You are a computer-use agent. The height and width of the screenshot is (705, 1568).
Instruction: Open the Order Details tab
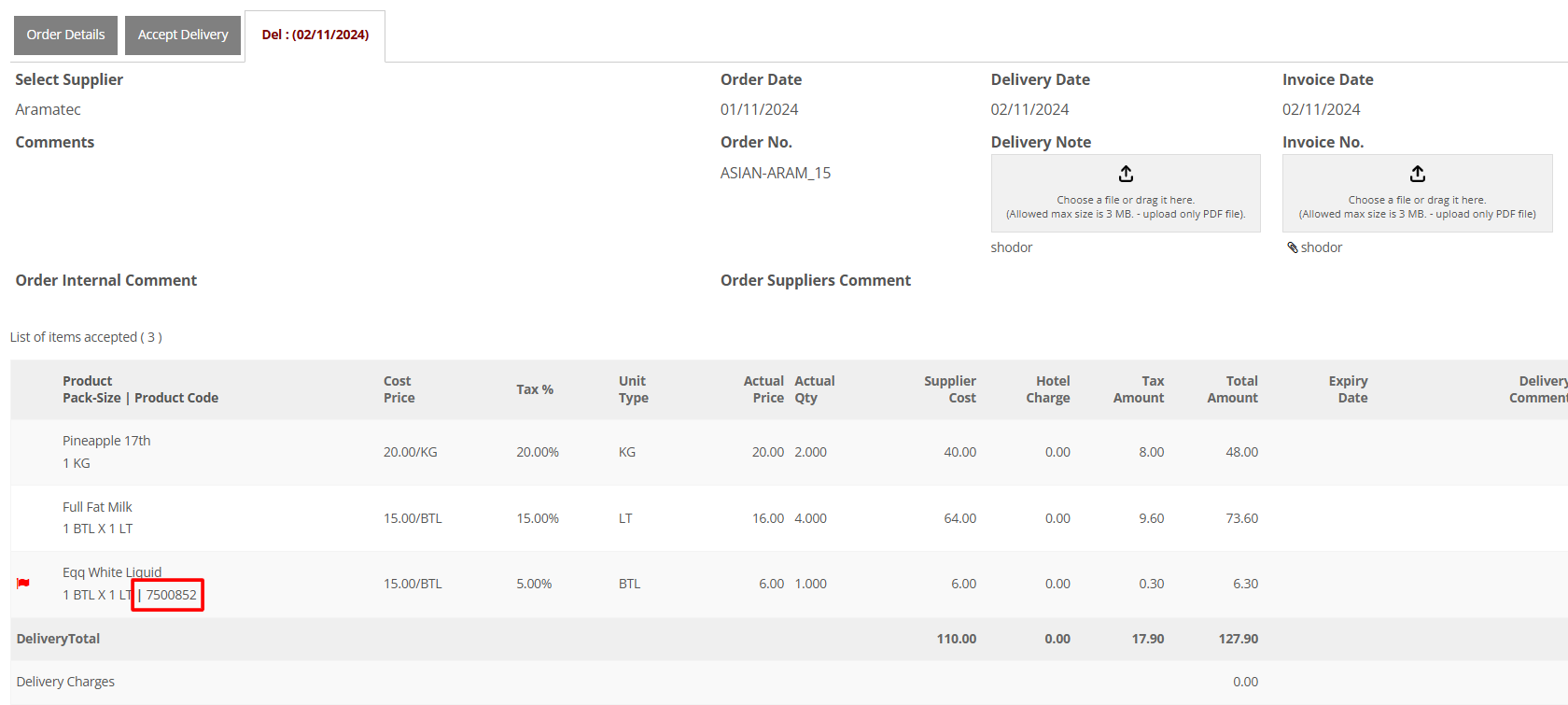[x=65, y=35]
